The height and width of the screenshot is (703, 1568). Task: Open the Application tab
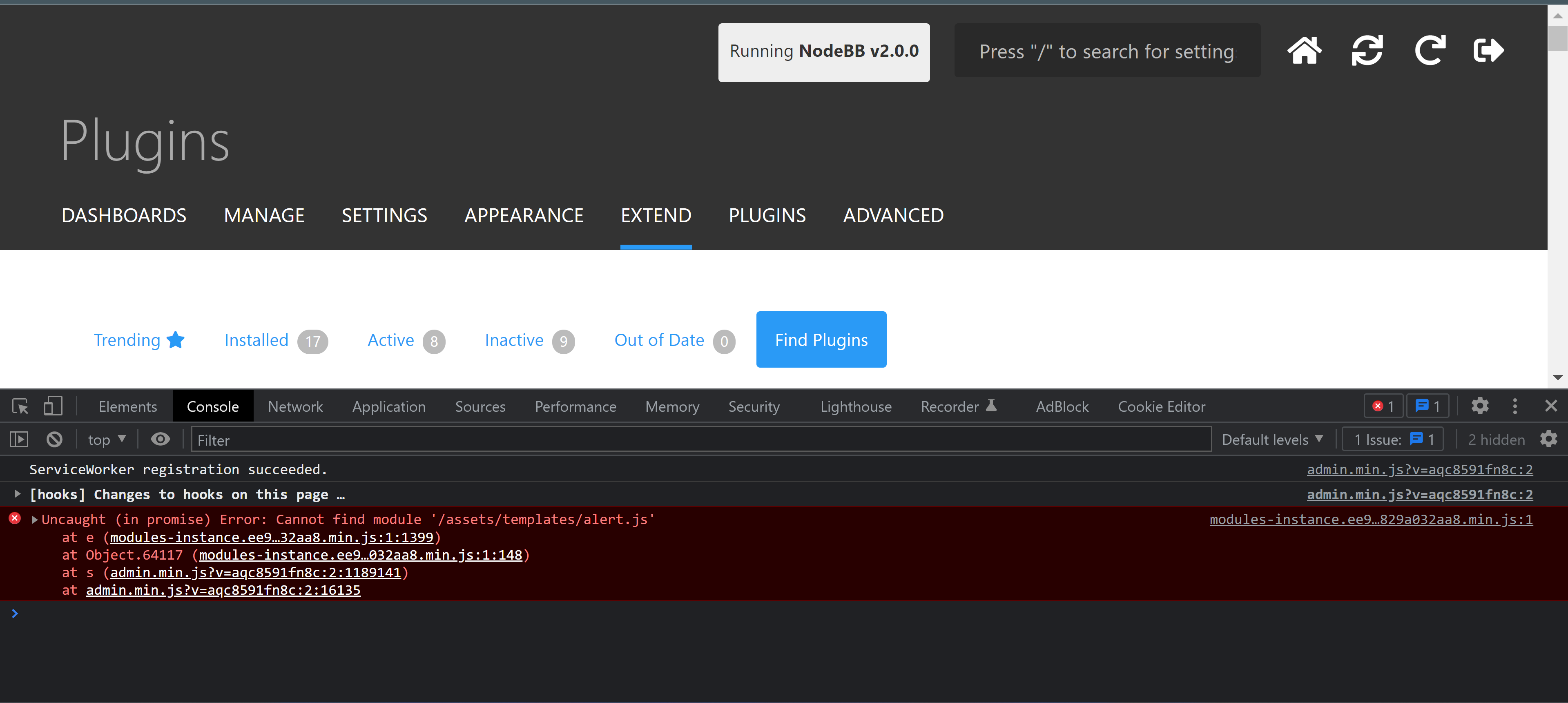[x=389, y=406]
